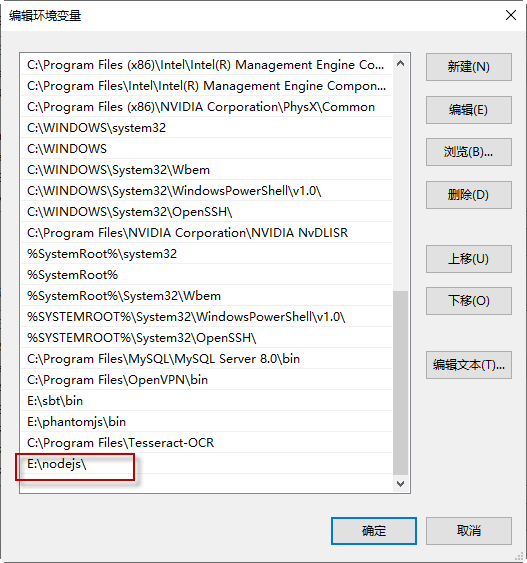This screenshot has height=563, width=527.
Task: Select the E:\phantomjs\bin entry
Action: point(206,422)
